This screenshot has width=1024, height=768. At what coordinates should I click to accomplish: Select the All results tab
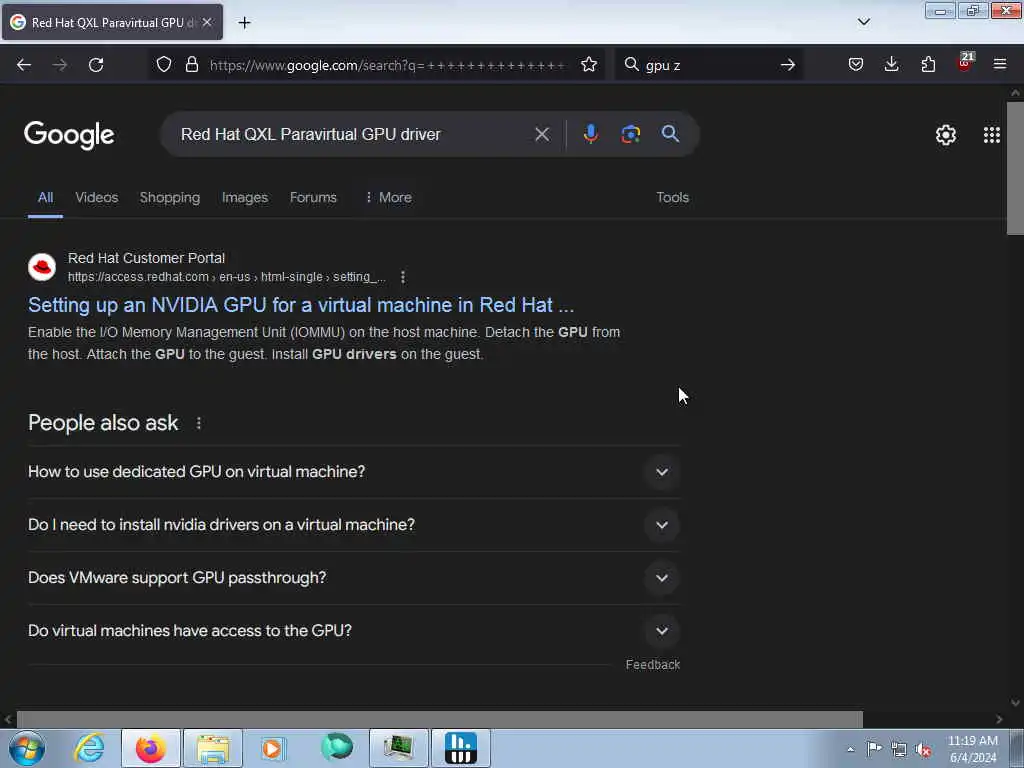point(45,197)
